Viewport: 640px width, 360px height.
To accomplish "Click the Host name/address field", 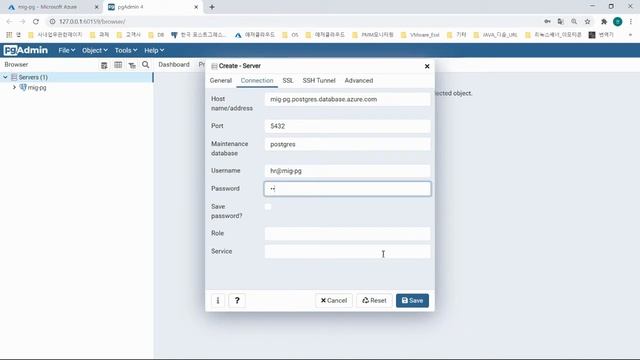I will click(x=347, y=99).
